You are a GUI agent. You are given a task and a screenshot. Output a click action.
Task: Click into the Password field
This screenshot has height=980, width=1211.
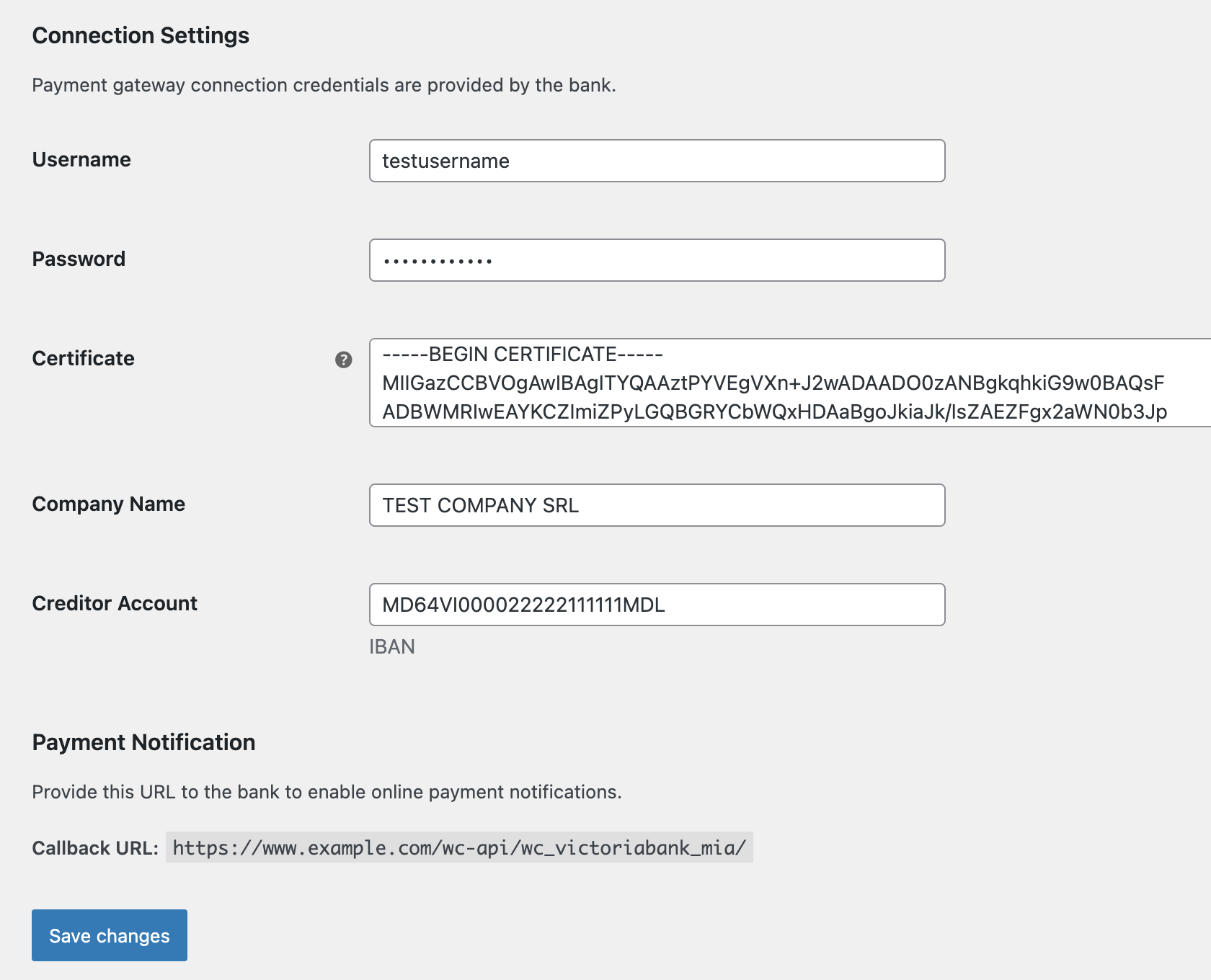coord(656,260)
